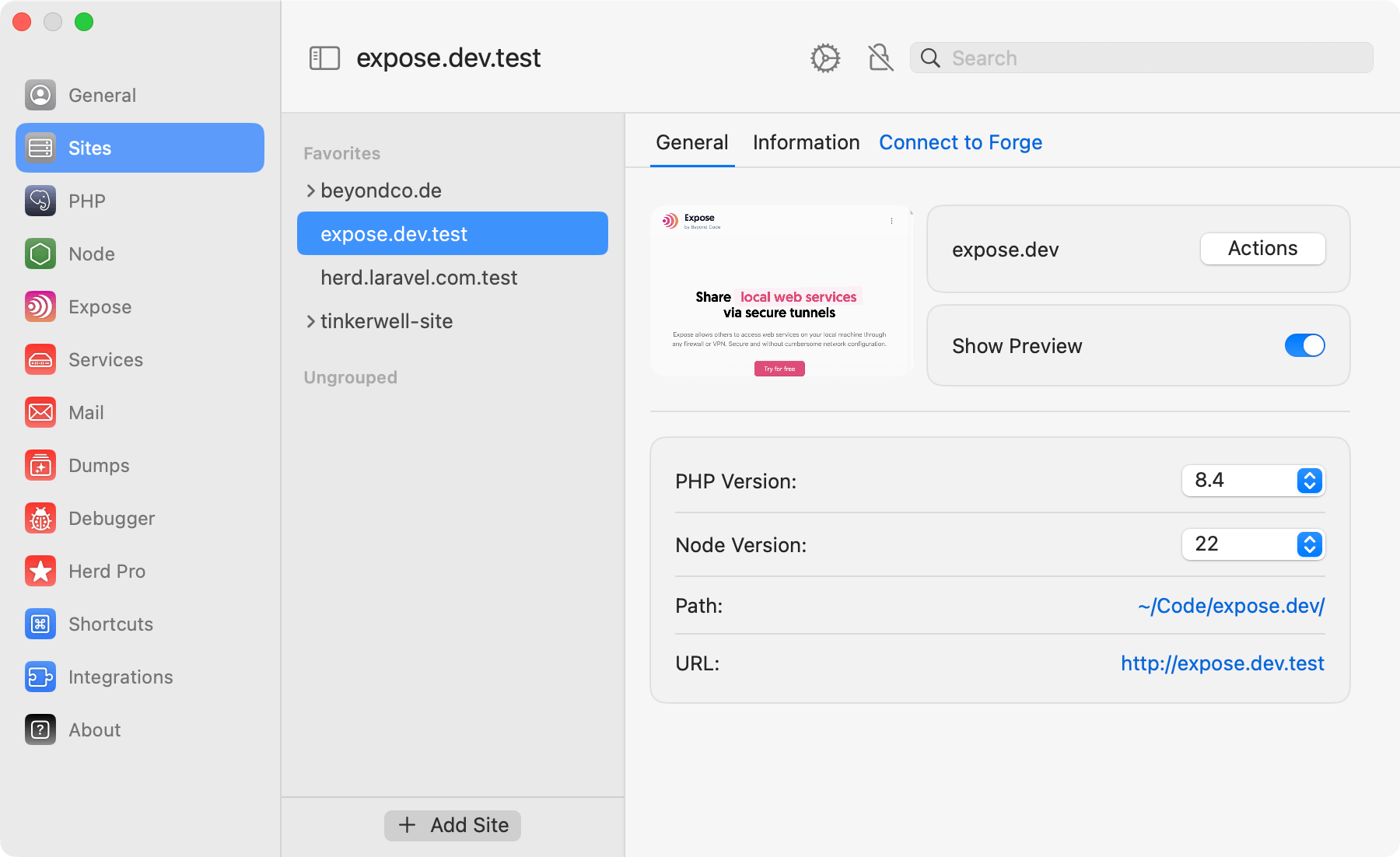Screen dimensions: 1400x857
Task: Click the magnifying glass search icon
Action: (x=930, y=58)
